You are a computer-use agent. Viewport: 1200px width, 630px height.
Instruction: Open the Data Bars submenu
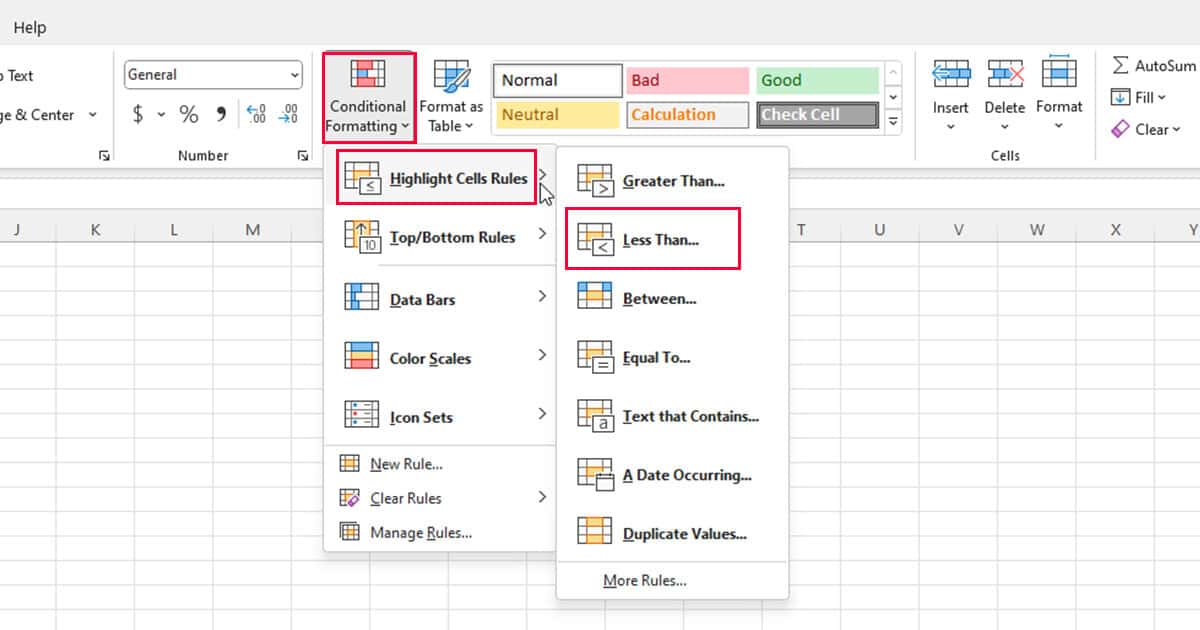point(441,298)
